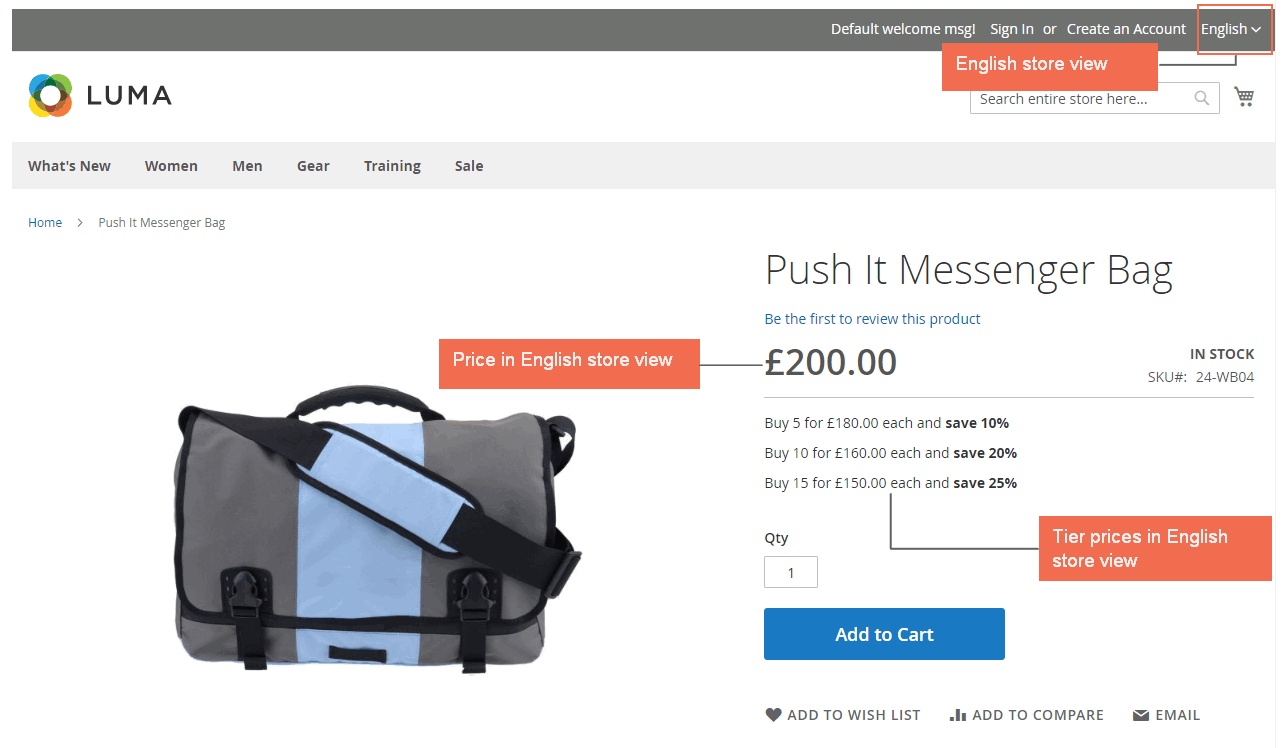Open the What's New menu
Viewport: 1285px width, 748px height.
point(69,166)
